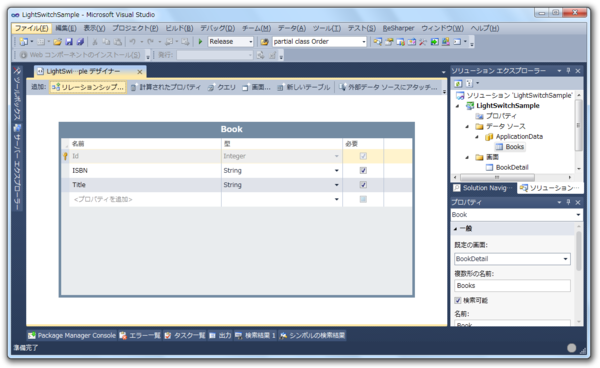Click the Install Web Components icon
This screenshot has width=600, height=368.
pos(23,55)
